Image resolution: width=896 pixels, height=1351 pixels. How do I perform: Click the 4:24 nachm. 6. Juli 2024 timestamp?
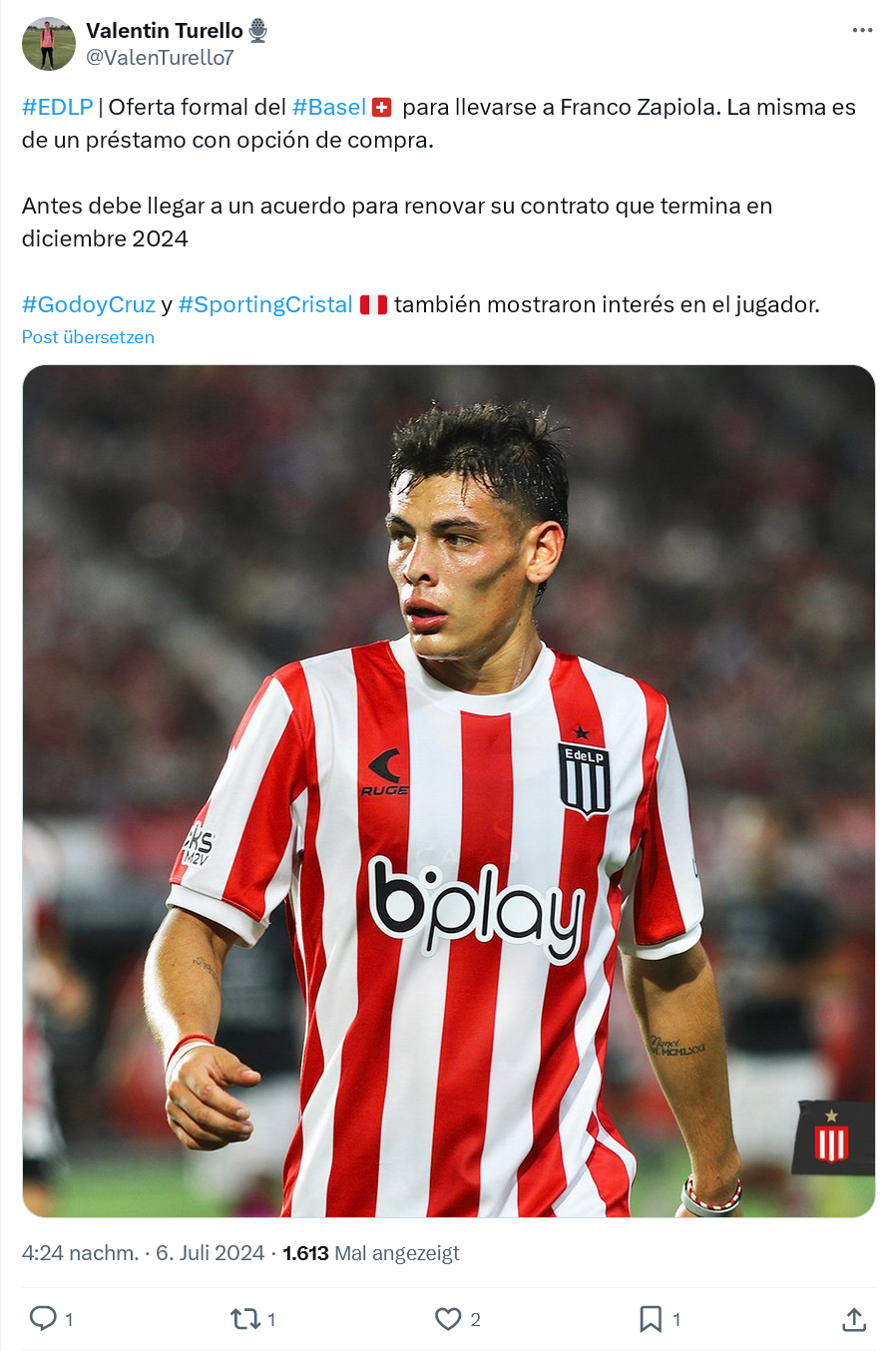(144, 1253)
